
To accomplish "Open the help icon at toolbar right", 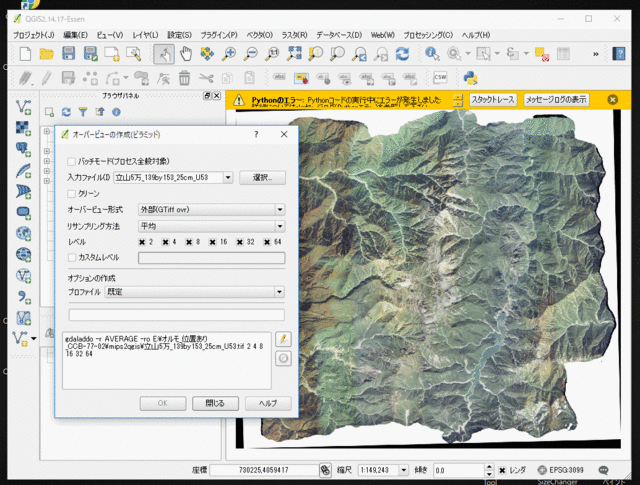I will click(x=619, y=54).
